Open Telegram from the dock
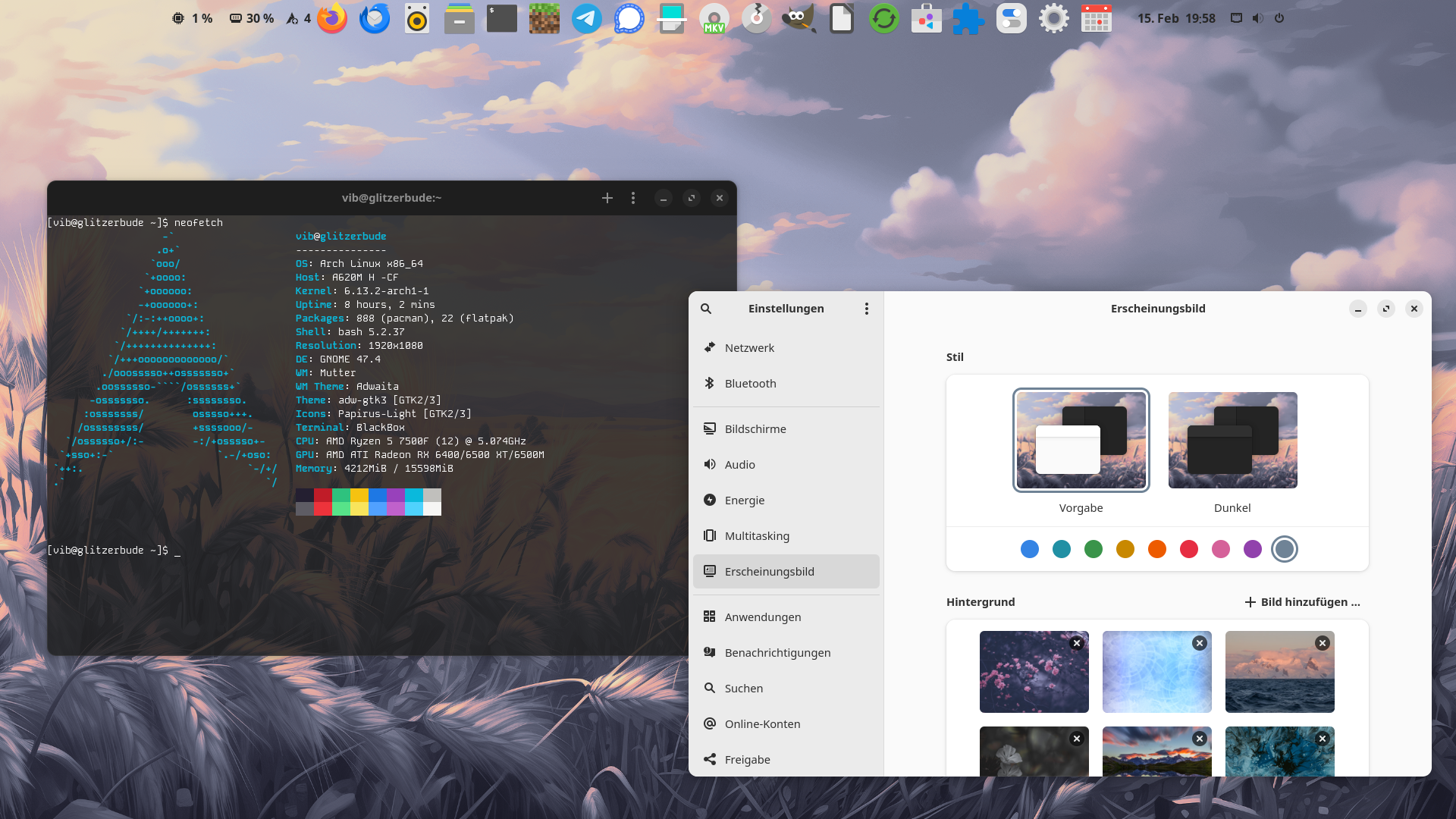 pos(586,18)
